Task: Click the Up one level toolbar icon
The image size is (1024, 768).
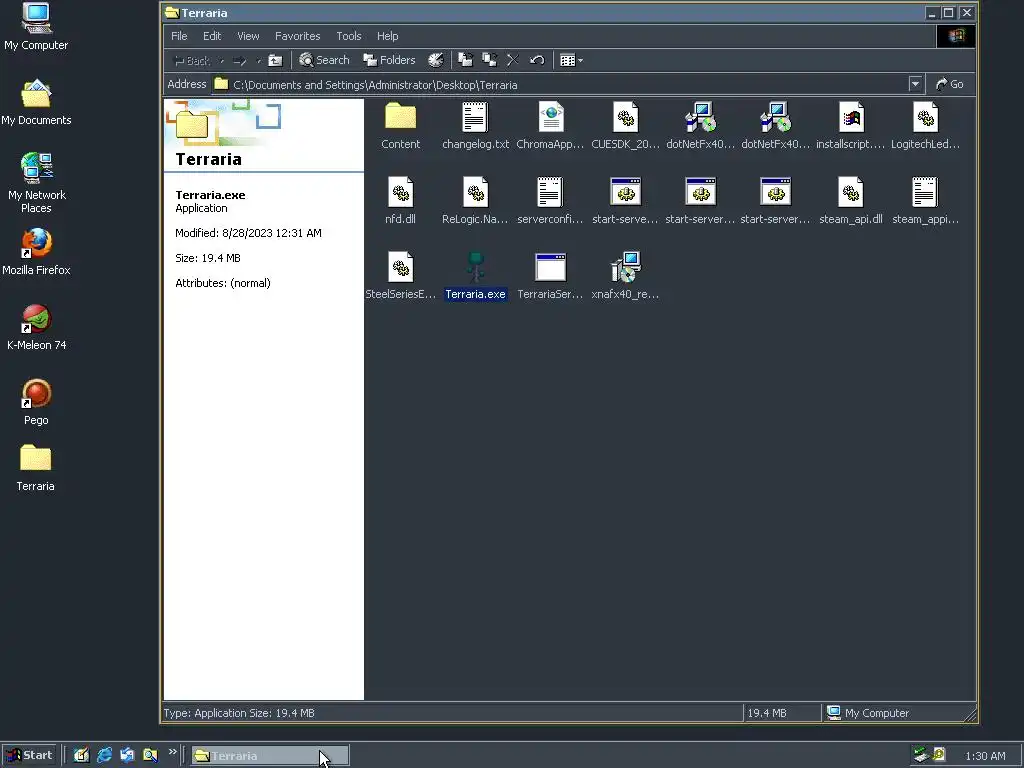Action: 276,61
